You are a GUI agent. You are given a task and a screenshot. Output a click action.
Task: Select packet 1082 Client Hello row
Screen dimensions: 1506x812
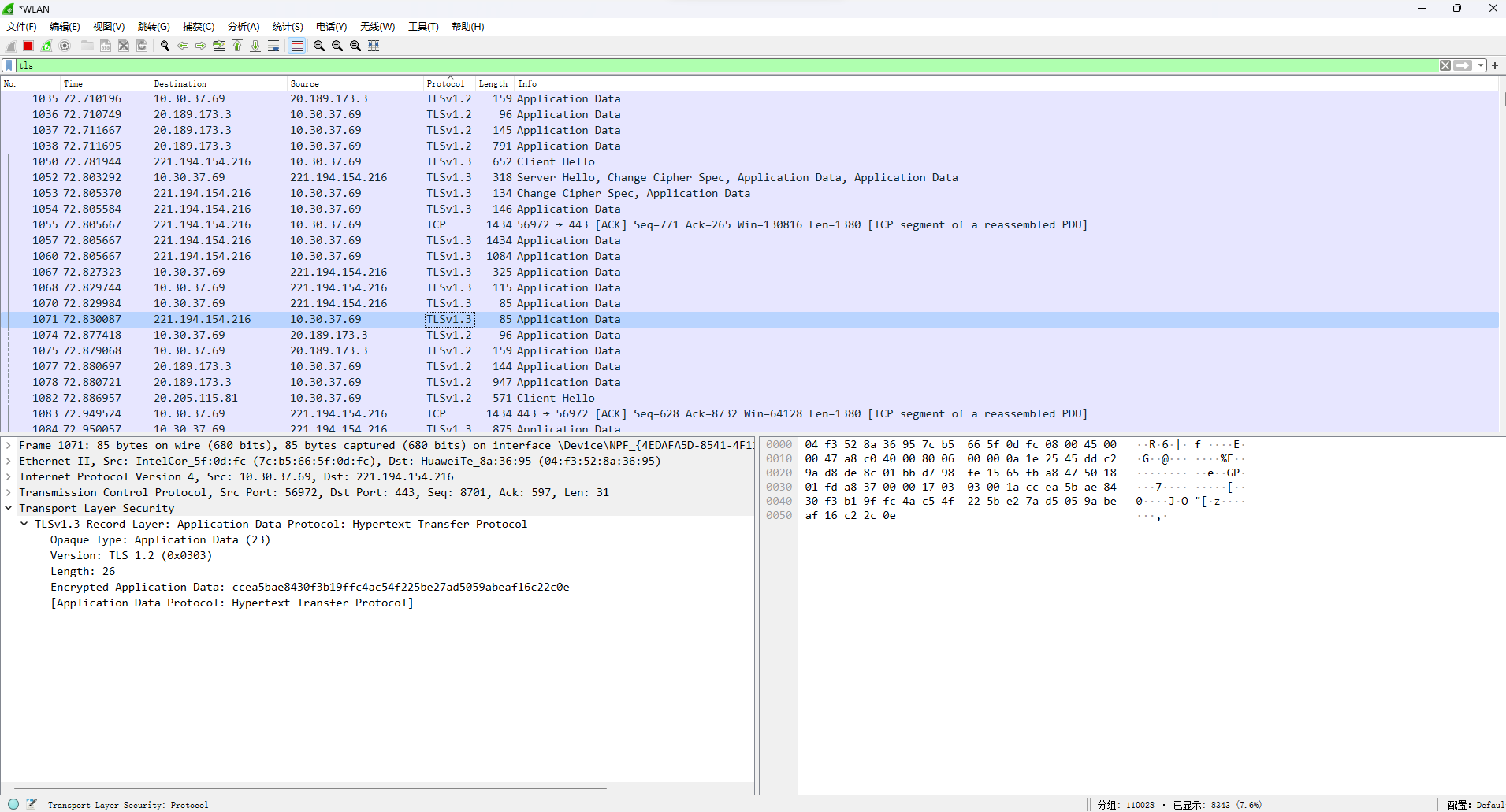pos(749,398)
